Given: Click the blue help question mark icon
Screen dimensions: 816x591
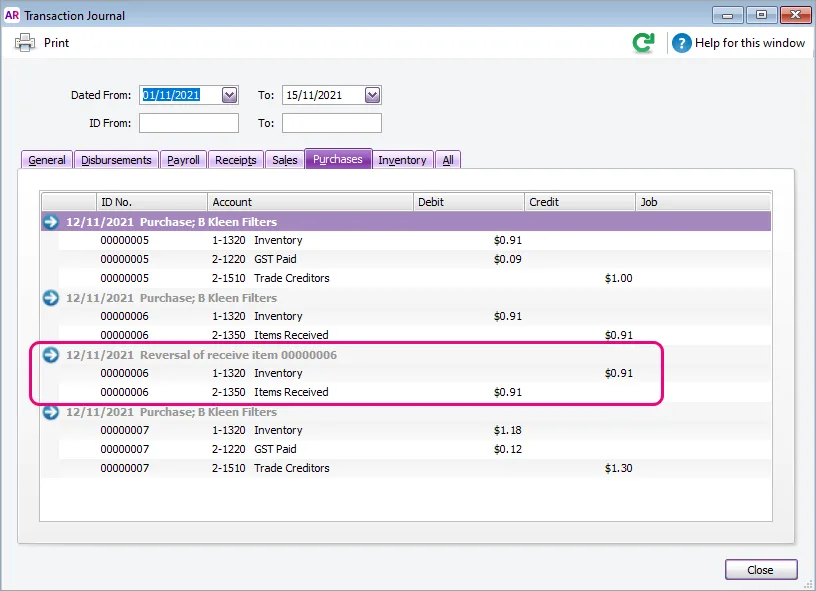Looking at the screenshot, I should tap(681, 43).
